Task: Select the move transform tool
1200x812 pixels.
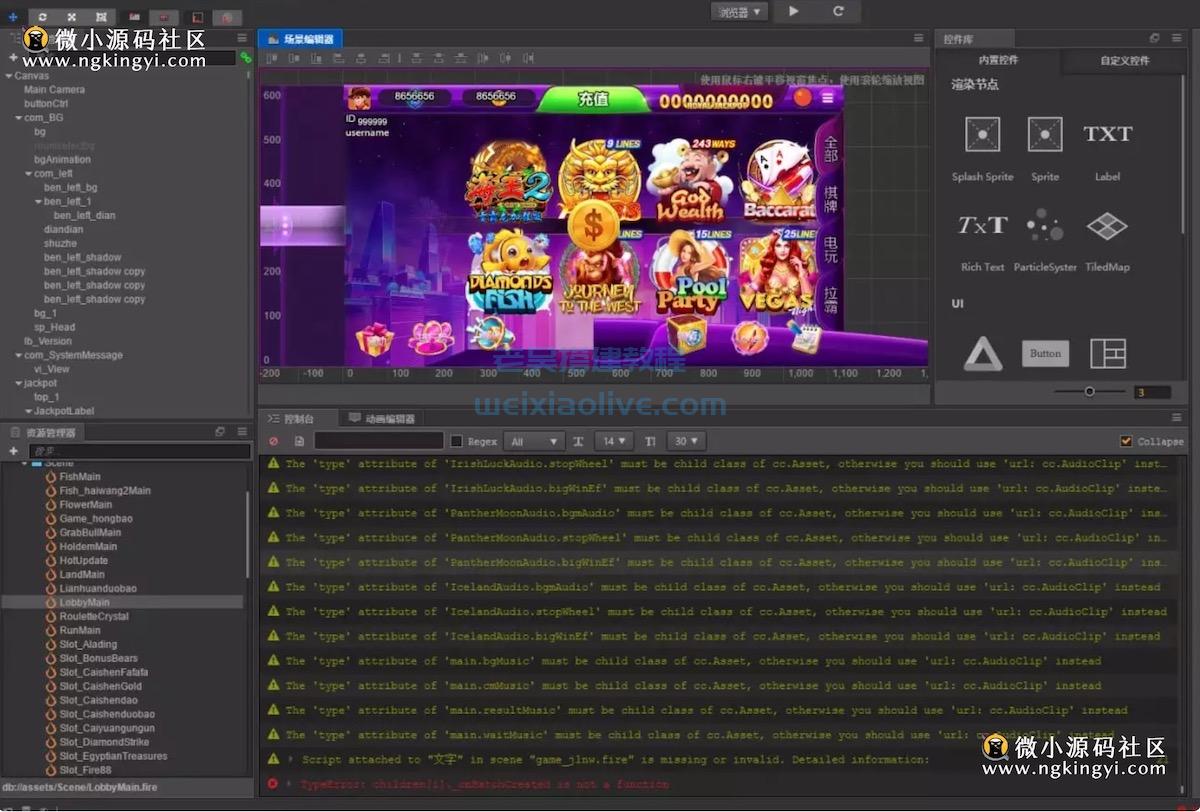Action: coord(13,17)
